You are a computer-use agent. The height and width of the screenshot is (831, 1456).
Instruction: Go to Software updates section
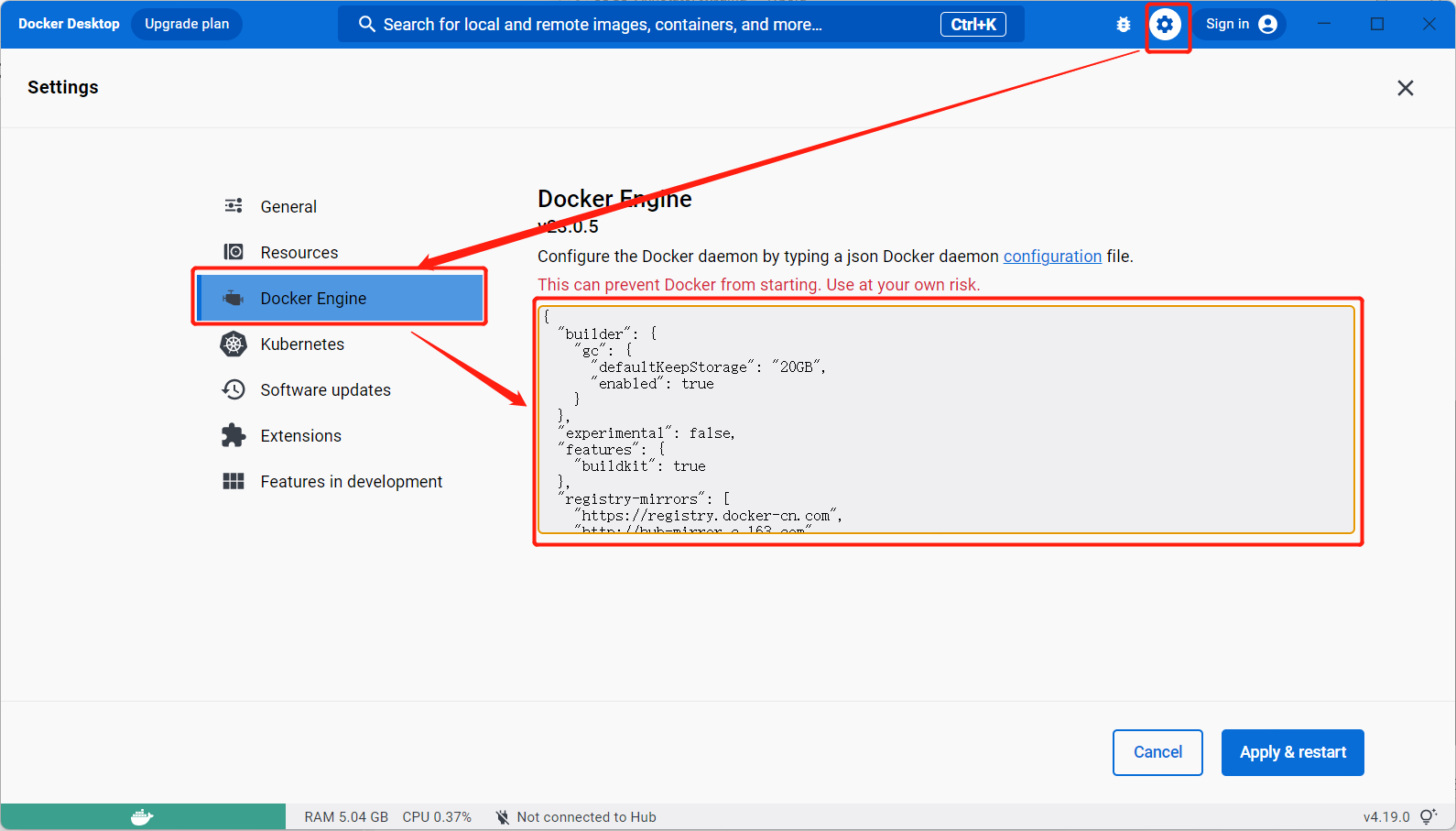tap(341, 389)
